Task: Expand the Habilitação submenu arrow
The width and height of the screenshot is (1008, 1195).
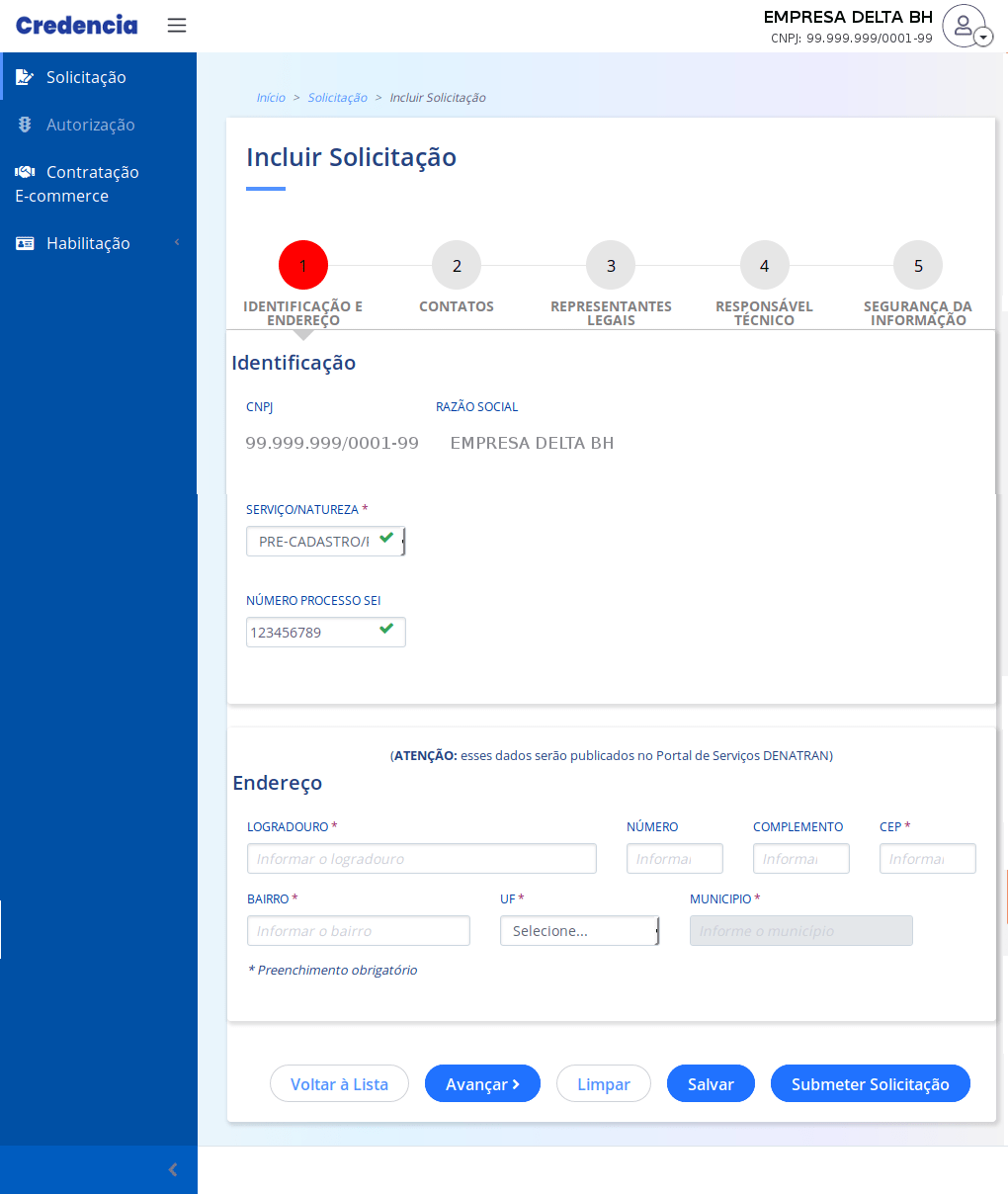Action: pyautogui.click(x=177, y=243)
